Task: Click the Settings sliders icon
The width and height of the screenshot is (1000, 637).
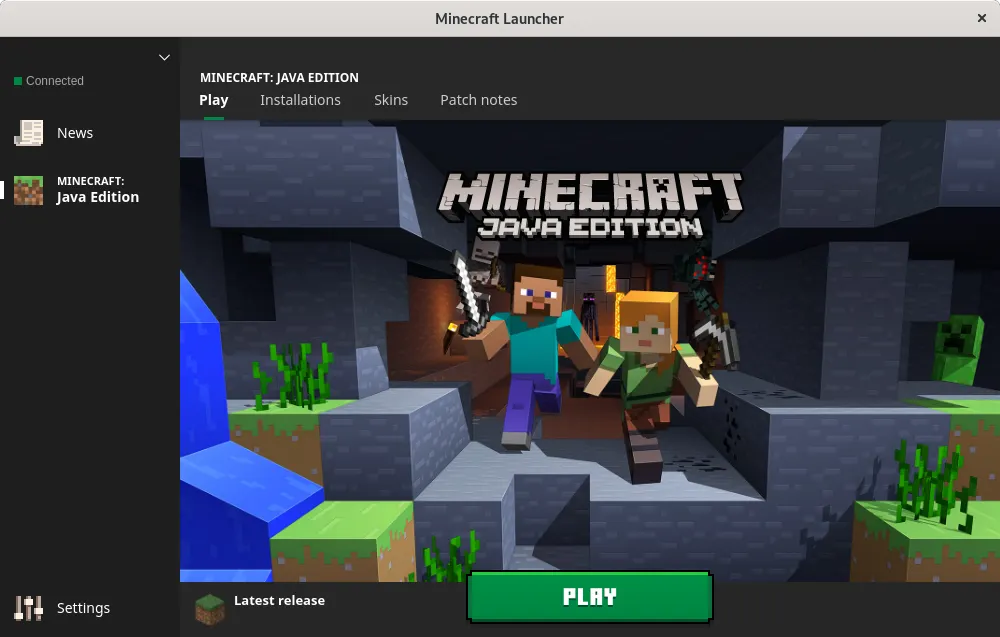Action: 29,608
